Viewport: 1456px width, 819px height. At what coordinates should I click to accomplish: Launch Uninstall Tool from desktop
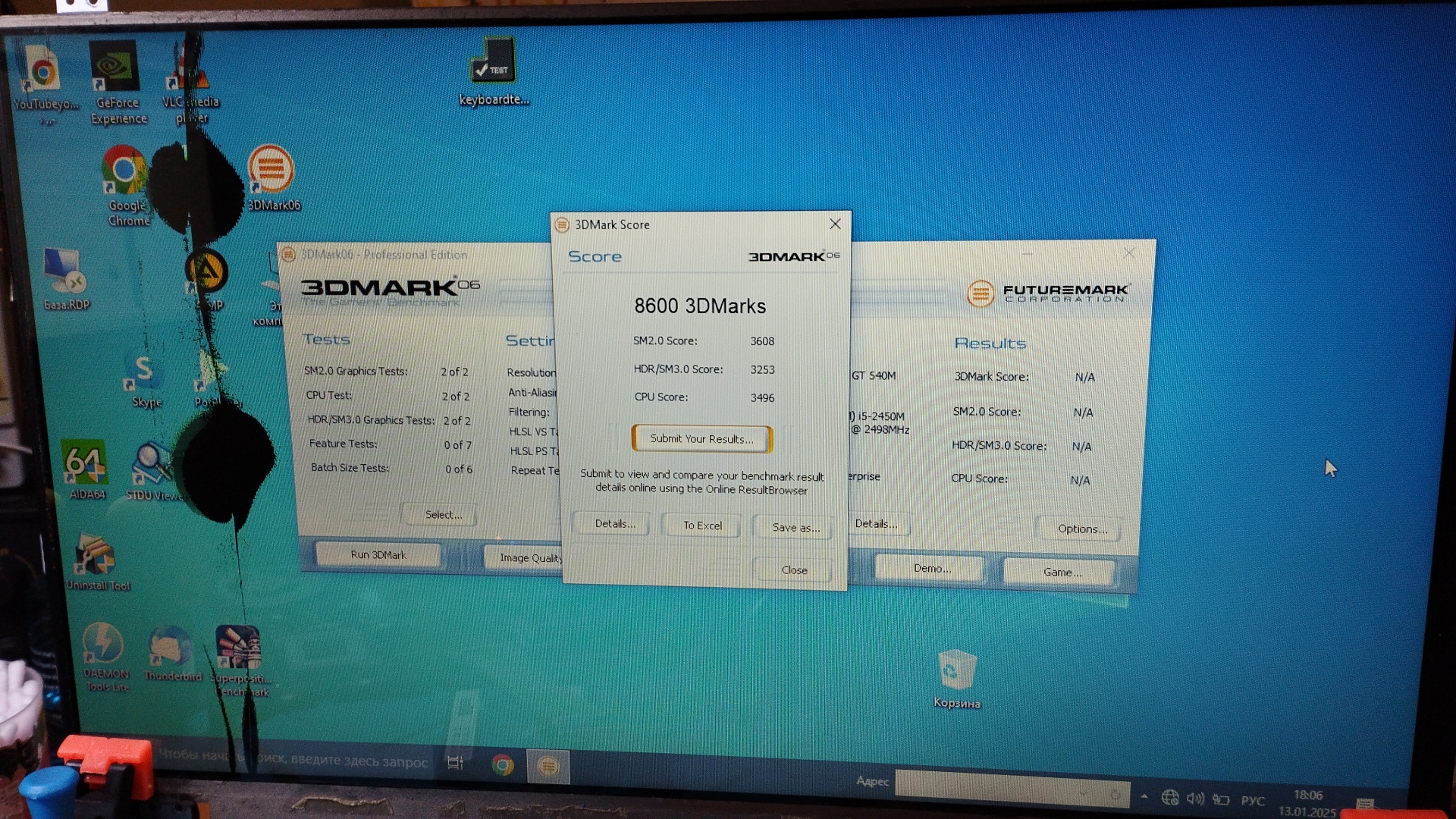point(97,562)
